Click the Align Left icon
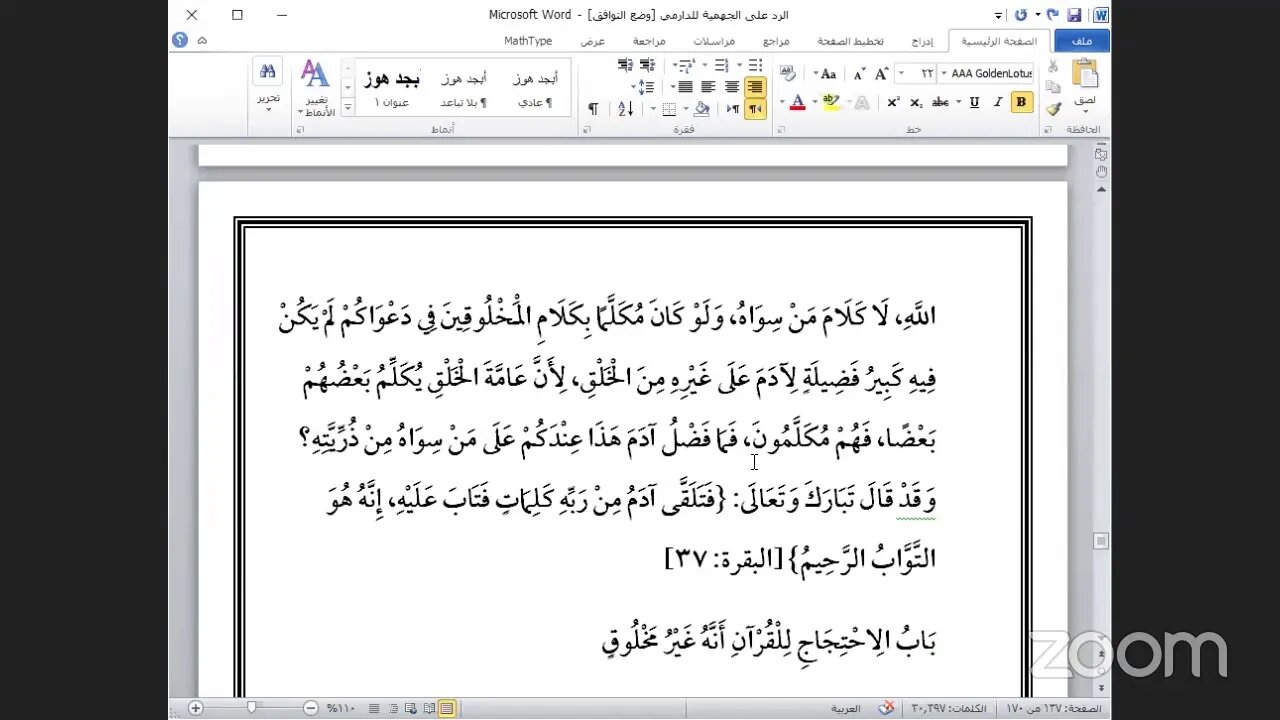This screenshot has height=720, width=1280. click(x=708, y=87)
